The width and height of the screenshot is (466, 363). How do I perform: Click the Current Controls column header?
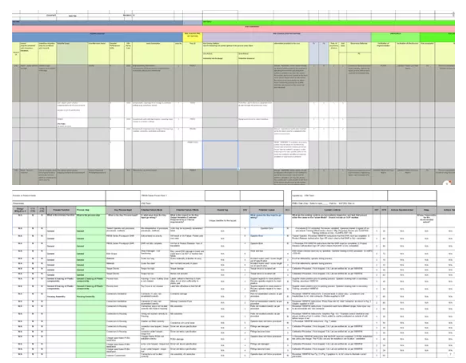click(x=332, y=210)
